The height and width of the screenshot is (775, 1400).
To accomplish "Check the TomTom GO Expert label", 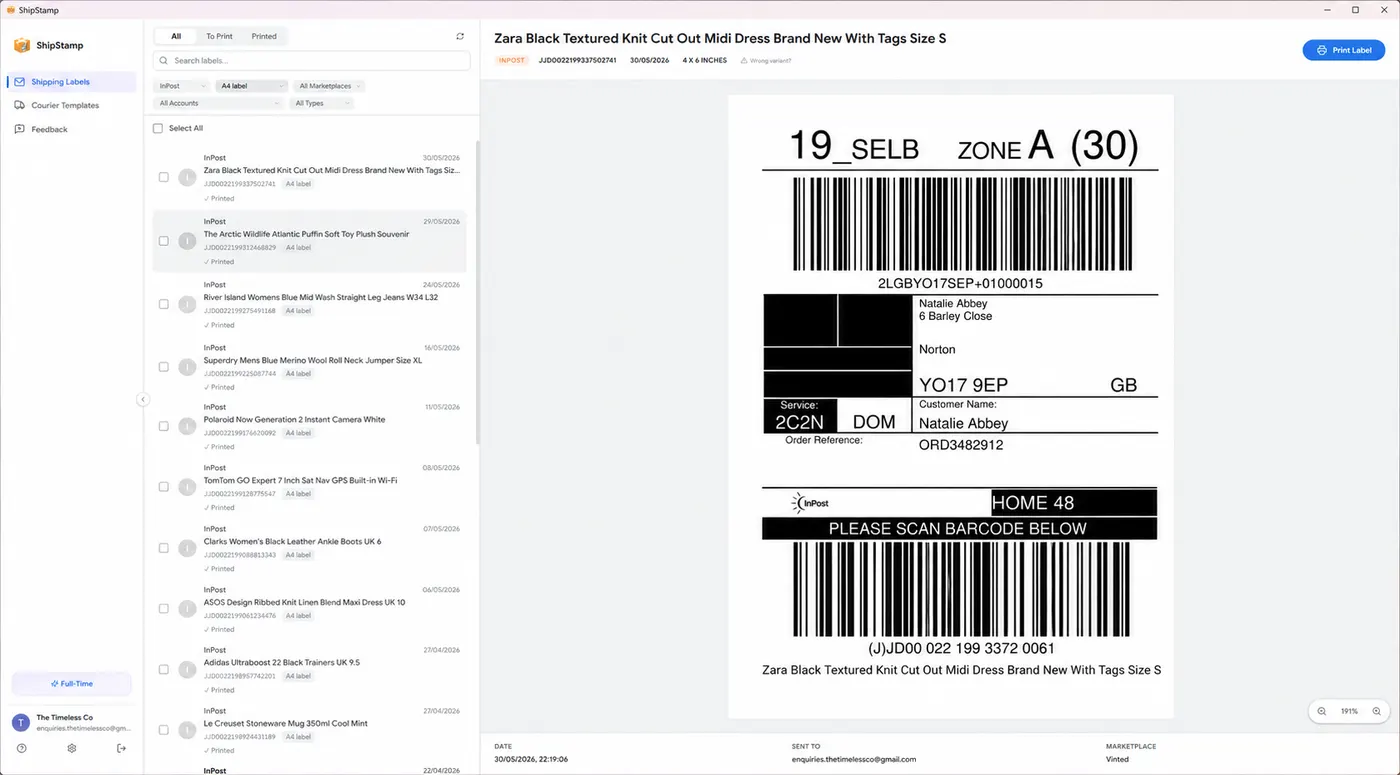I will pyautogui.click(x=164, y=487).
